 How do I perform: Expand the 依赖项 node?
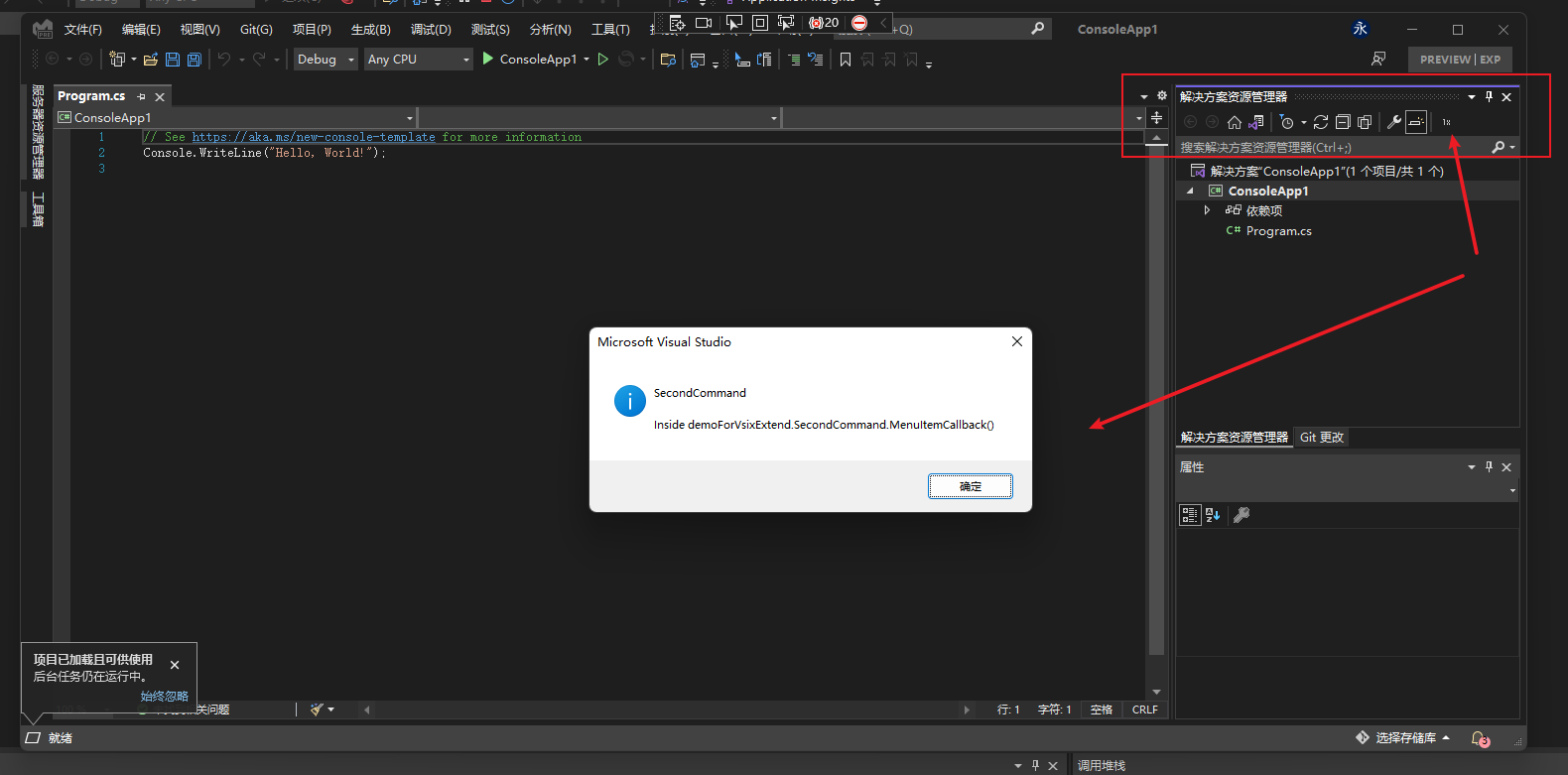point(1207,210)
